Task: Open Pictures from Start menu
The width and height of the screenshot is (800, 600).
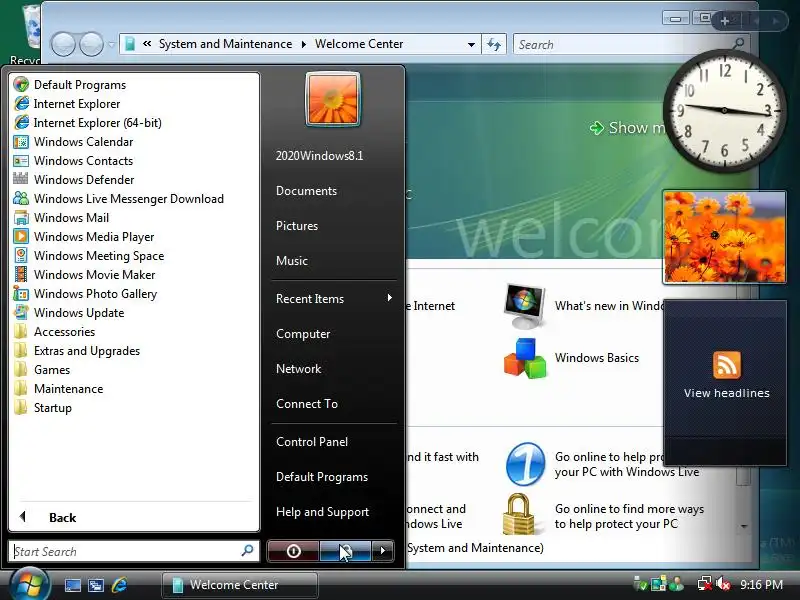Action: 297,226
